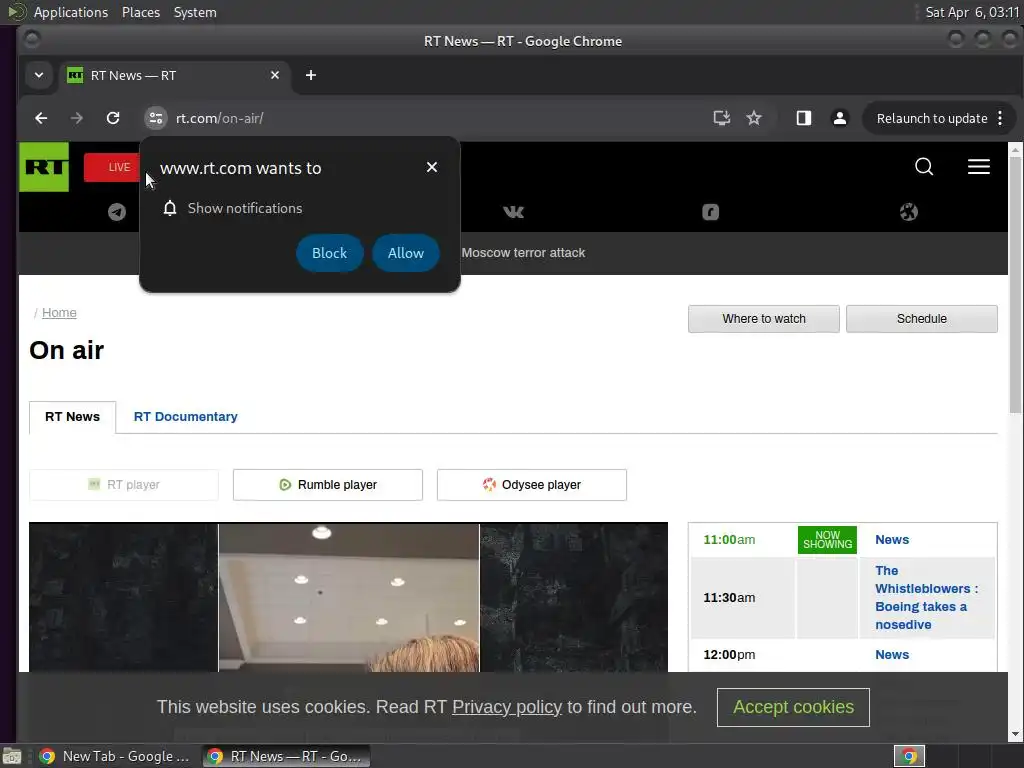Select the RT News tab
The width and height of the screenshot is (1024, 768).
click(x=72, y=417)
